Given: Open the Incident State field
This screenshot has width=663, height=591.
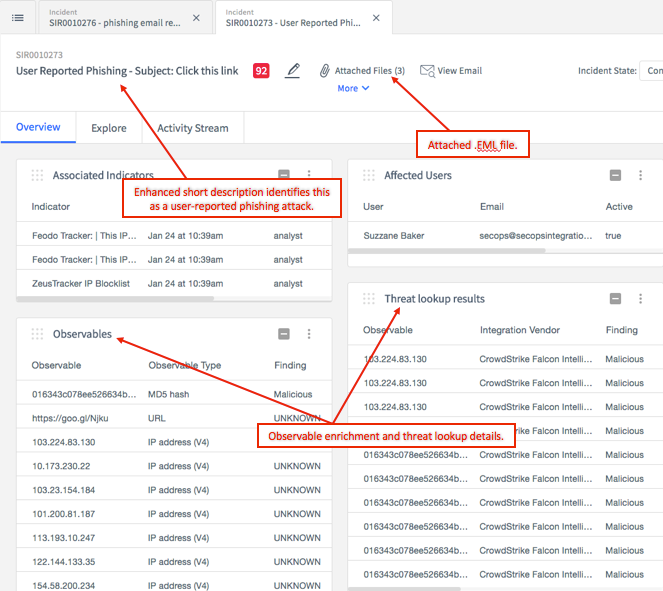Looking at the screenshot, I should click(651, 71).
